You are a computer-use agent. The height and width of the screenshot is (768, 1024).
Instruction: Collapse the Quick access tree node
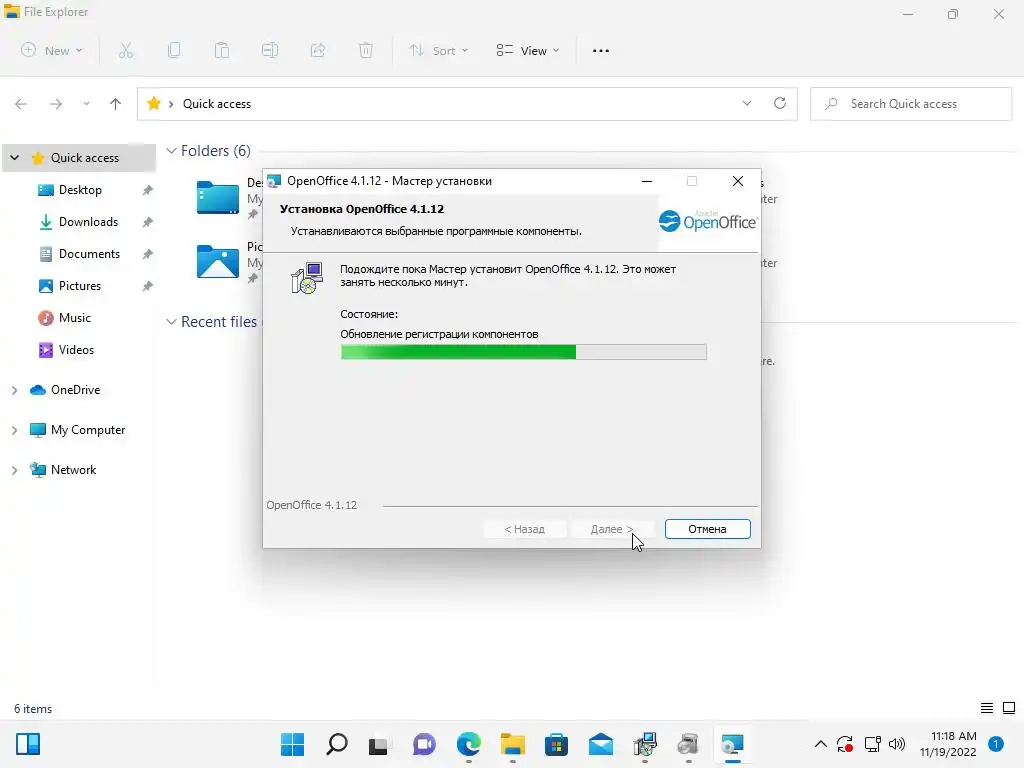[x=14, y=157]
